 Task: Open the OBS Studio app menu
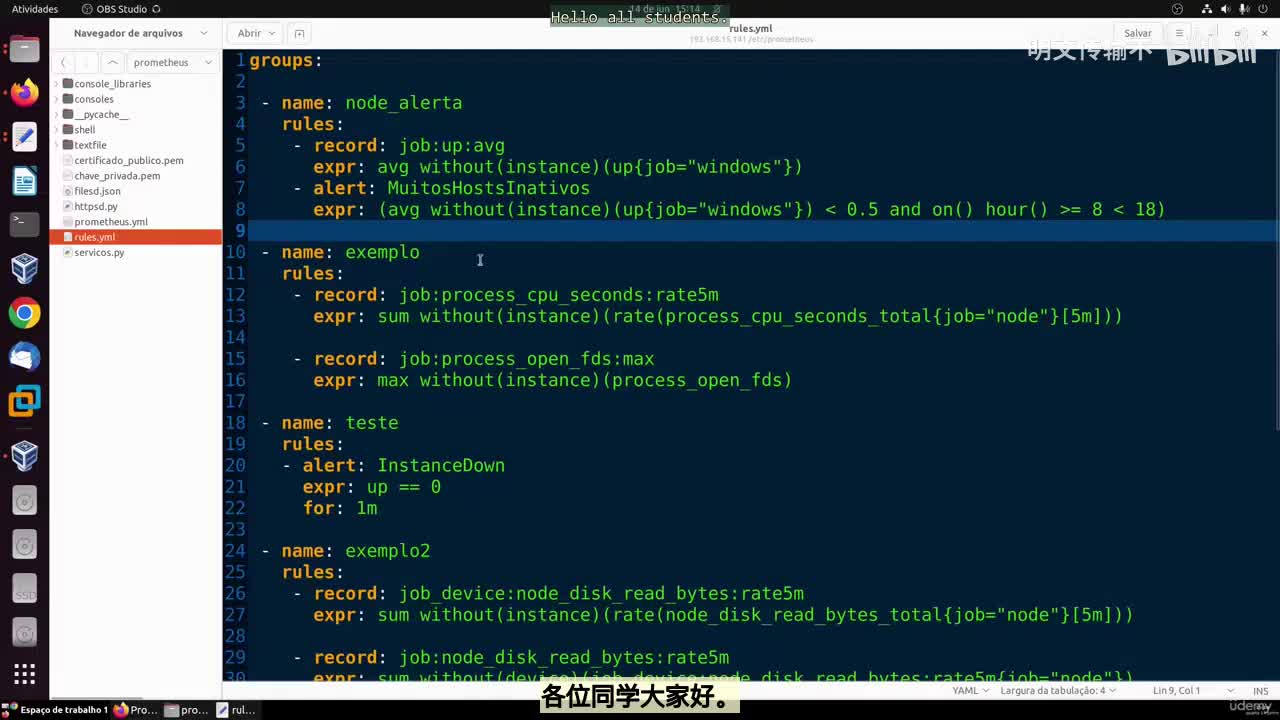pos(121,9)
